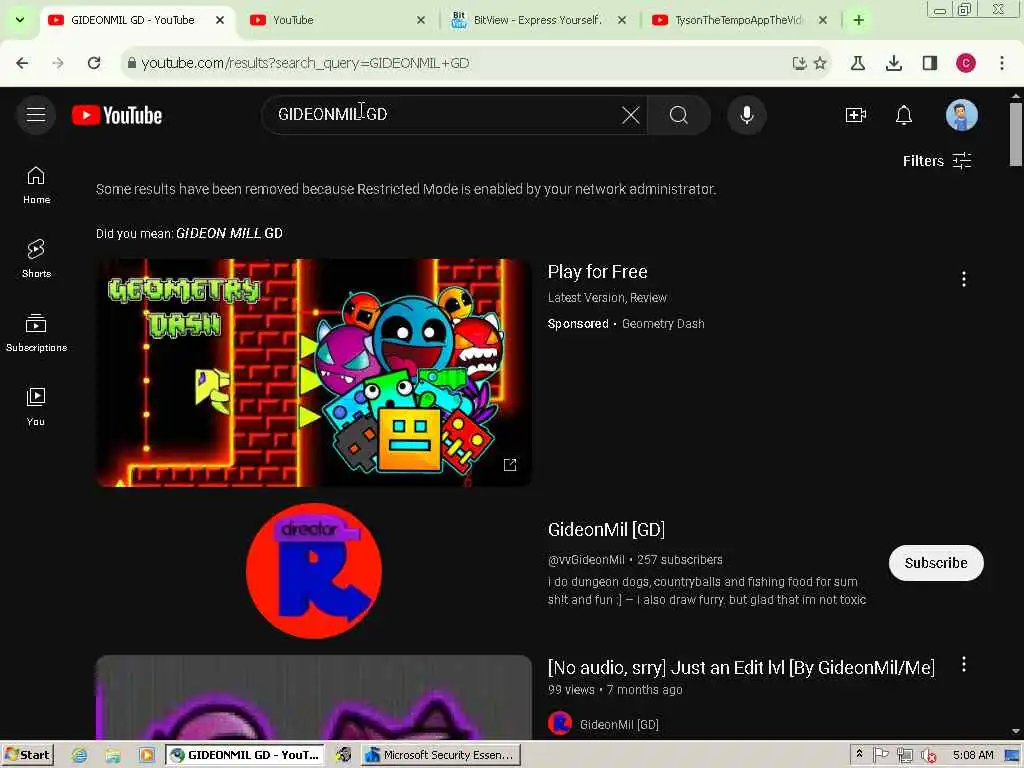Start voice search with the microphone
This screenshot has height=768, width=1024.
point(746,116)
